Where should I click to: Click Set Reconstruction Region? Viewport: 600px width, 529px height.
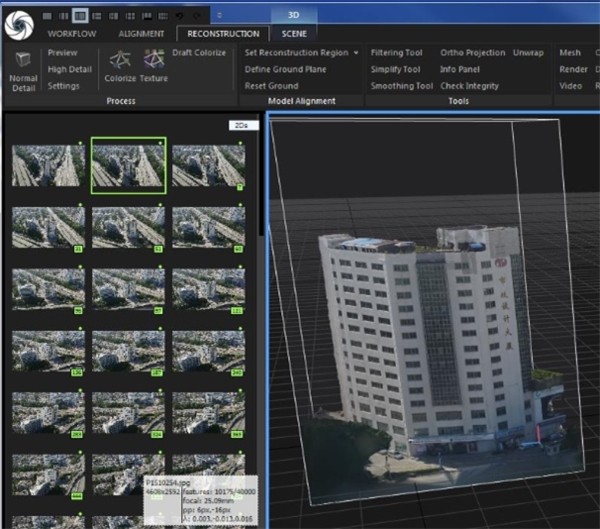297,52
